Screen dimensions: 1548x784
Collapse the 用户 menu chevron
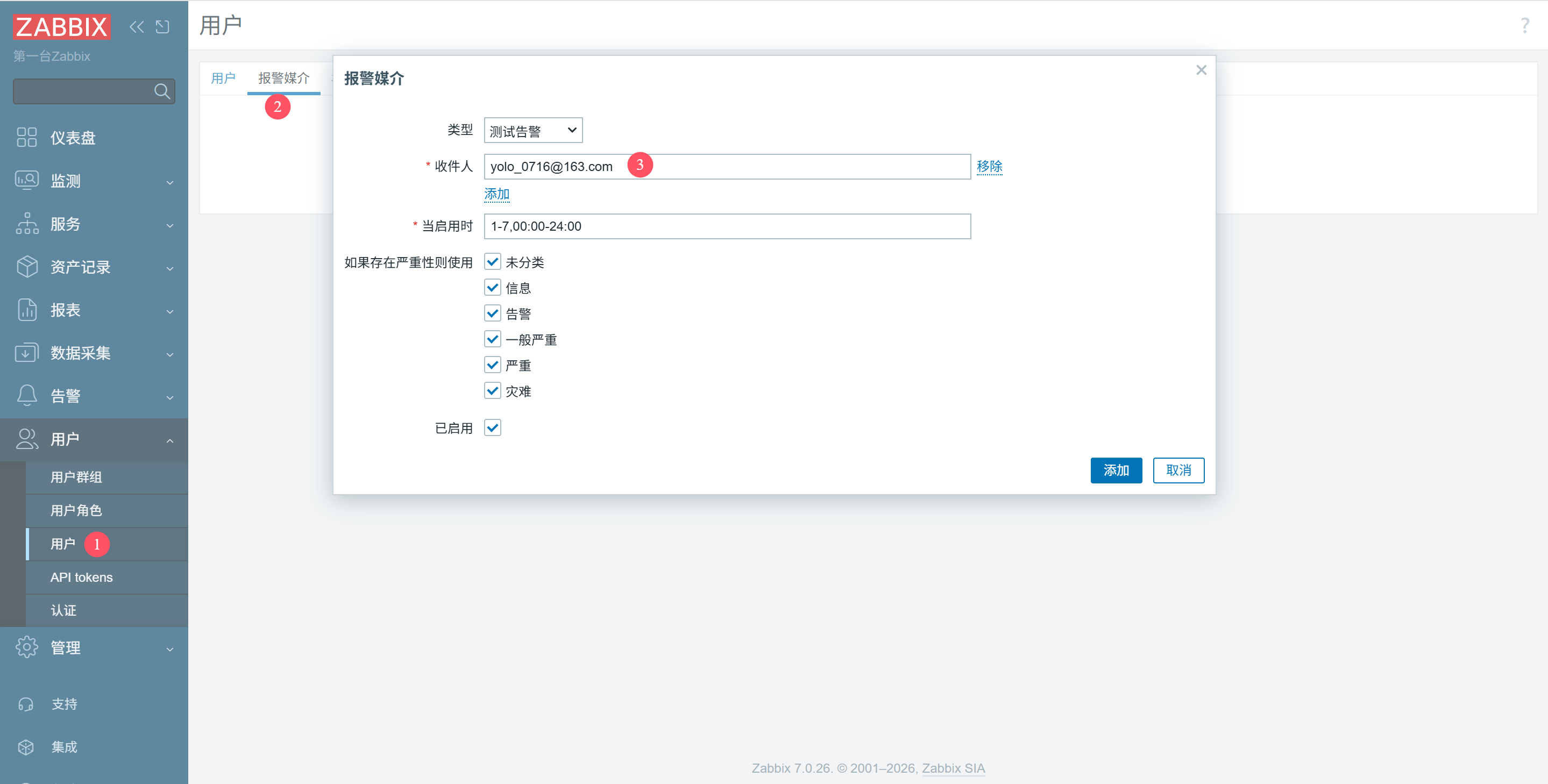pos(170,441)
